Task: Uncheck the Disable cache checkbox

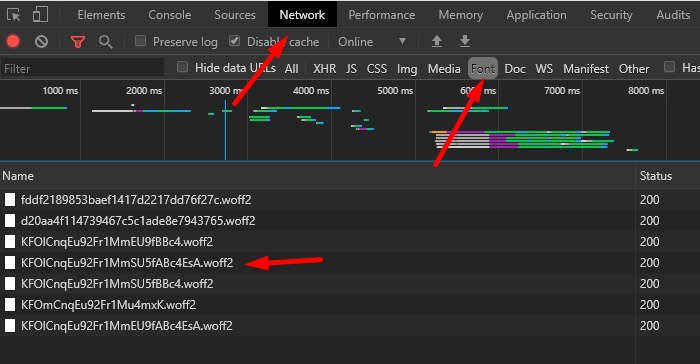Action: (234, 41)
